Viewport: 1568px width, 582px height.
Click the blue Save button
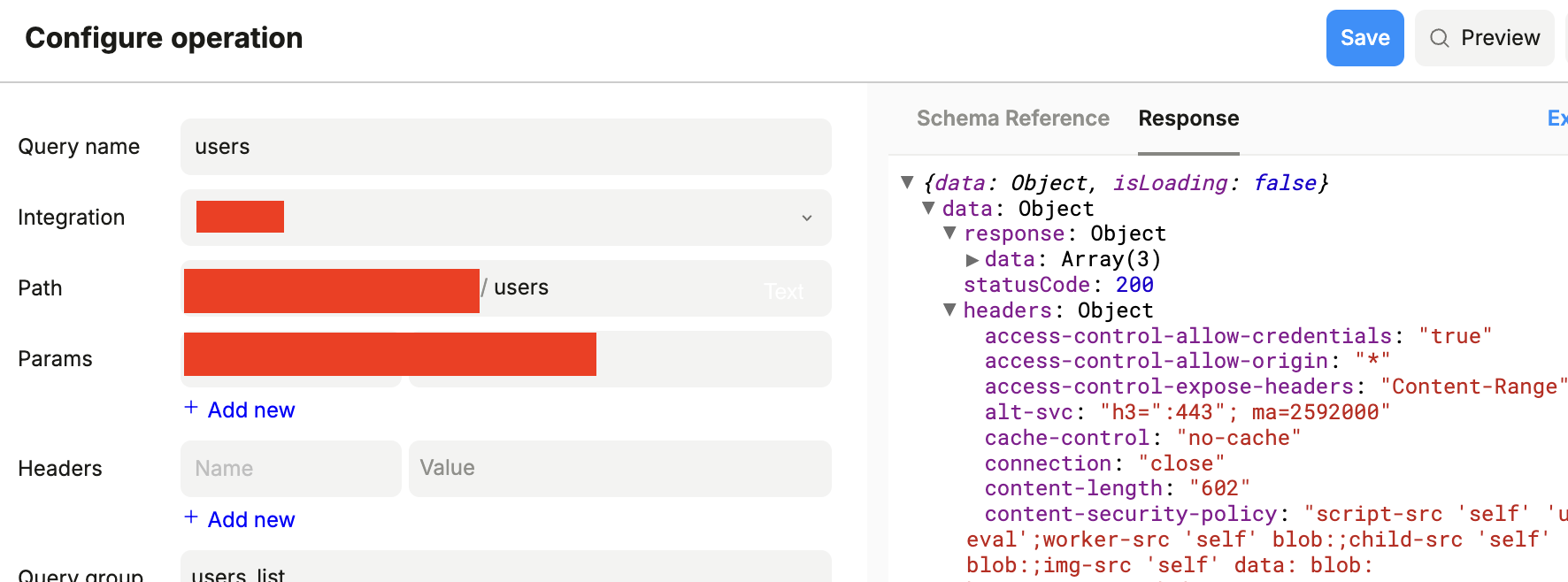pos(1364,38)
